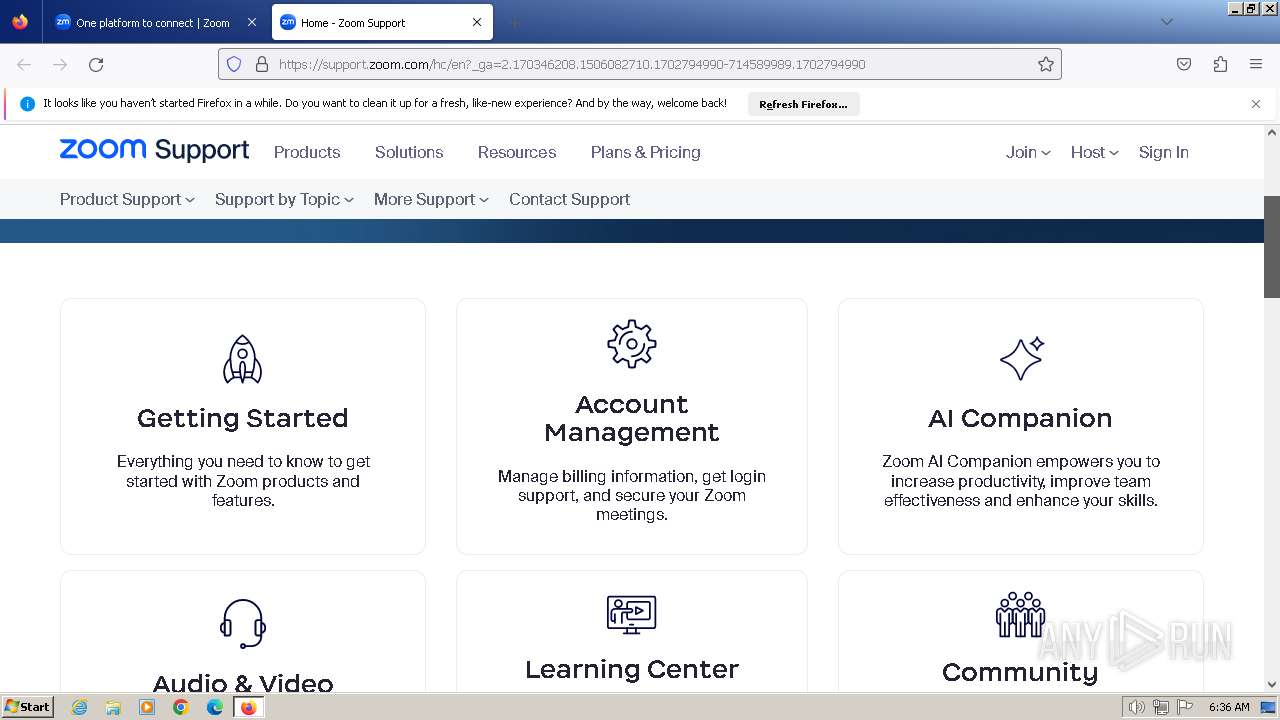Image resolution: width=1280 pixels, height=720 pixels.
Task: Open the file explorer taskbar icon
Action: 113,707
